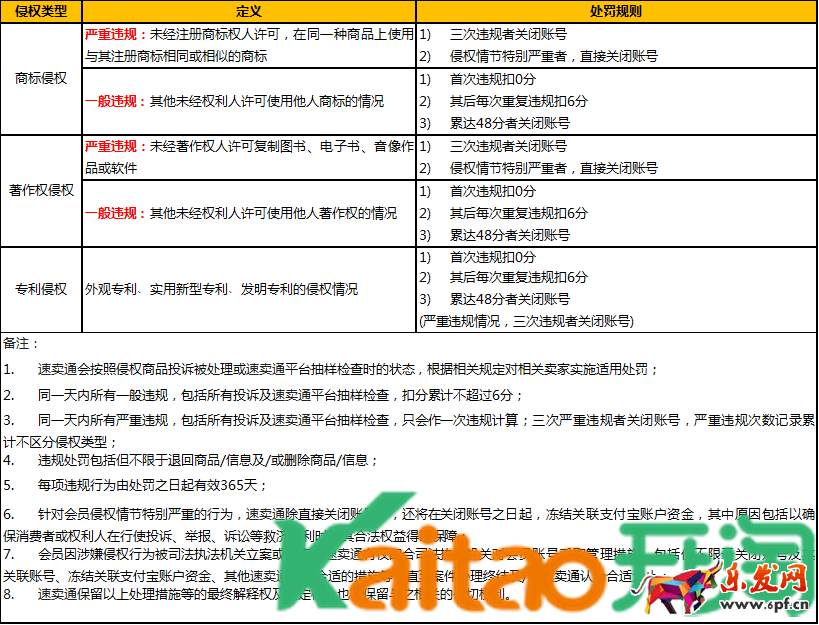Click 其他未经权利人许可使用他人商标的情况
Viewport: 819px width, 625px height.
pos(234,101)
